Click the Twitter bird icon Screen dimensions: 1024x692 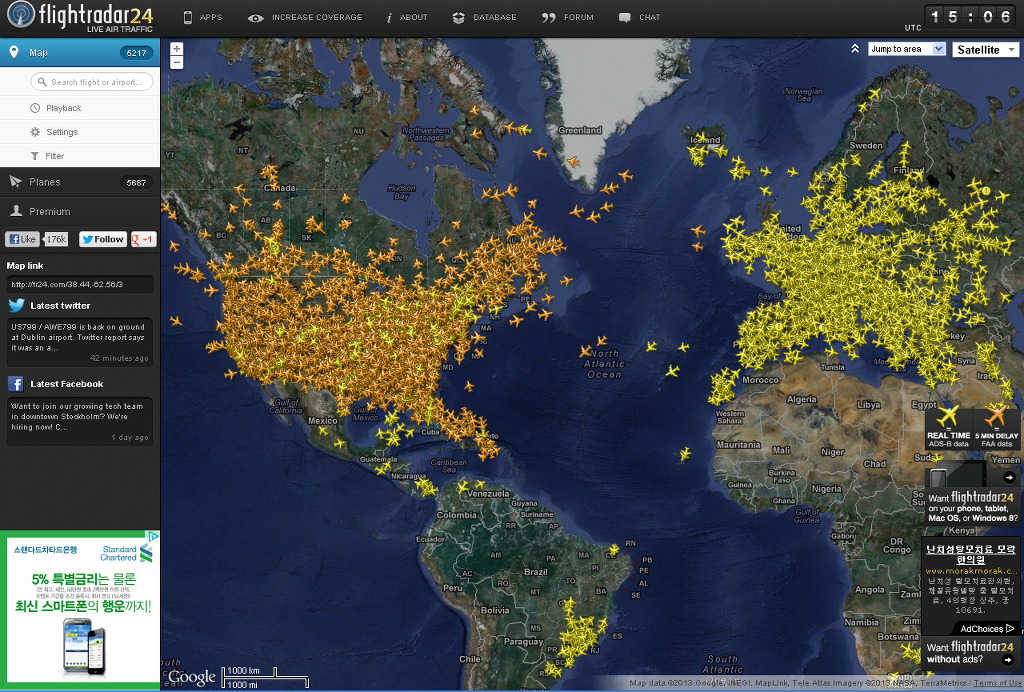[16, 305]
